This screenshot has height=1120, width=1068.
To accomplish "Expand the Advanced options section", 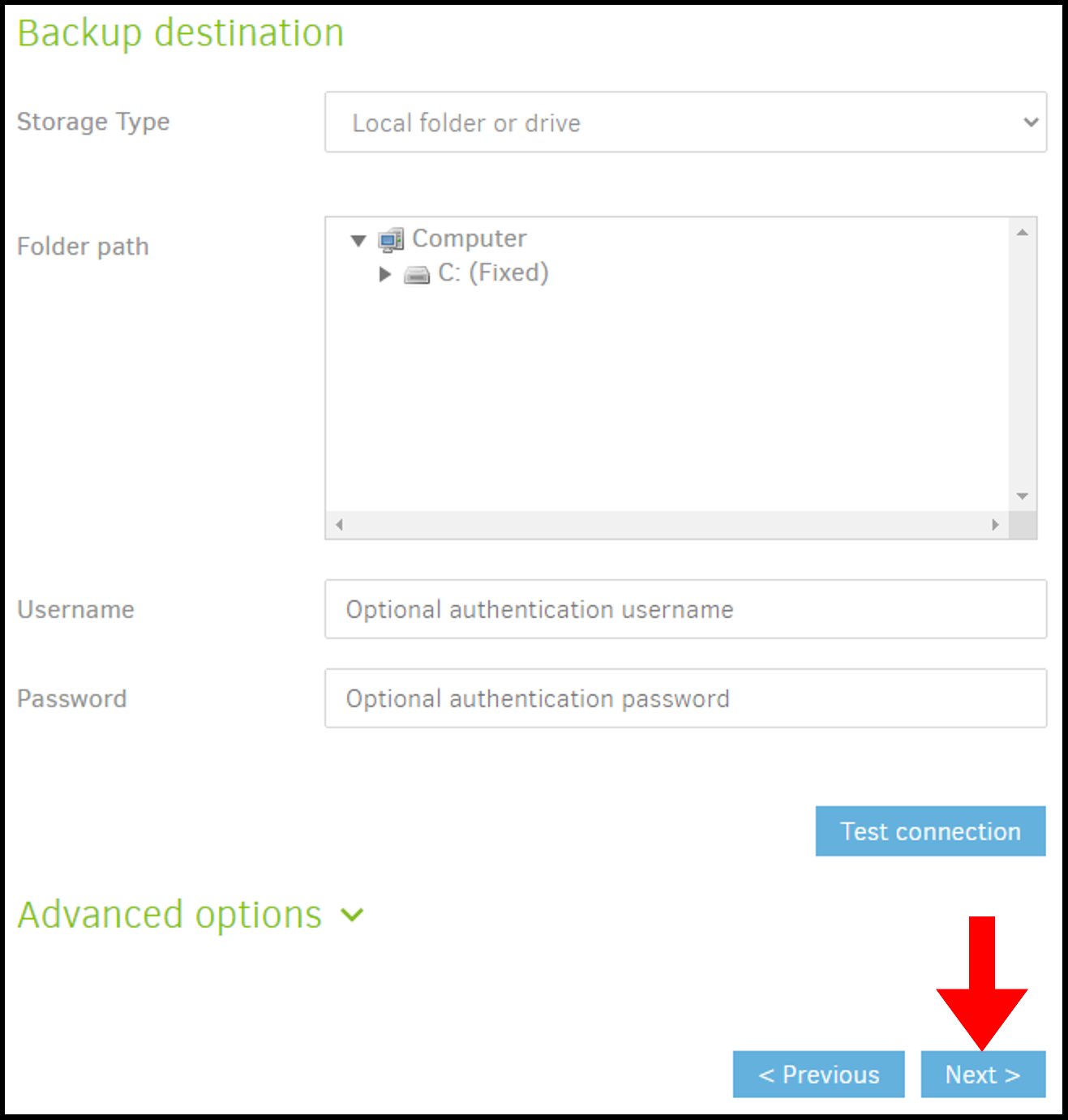I will click(x=169, y=914).
